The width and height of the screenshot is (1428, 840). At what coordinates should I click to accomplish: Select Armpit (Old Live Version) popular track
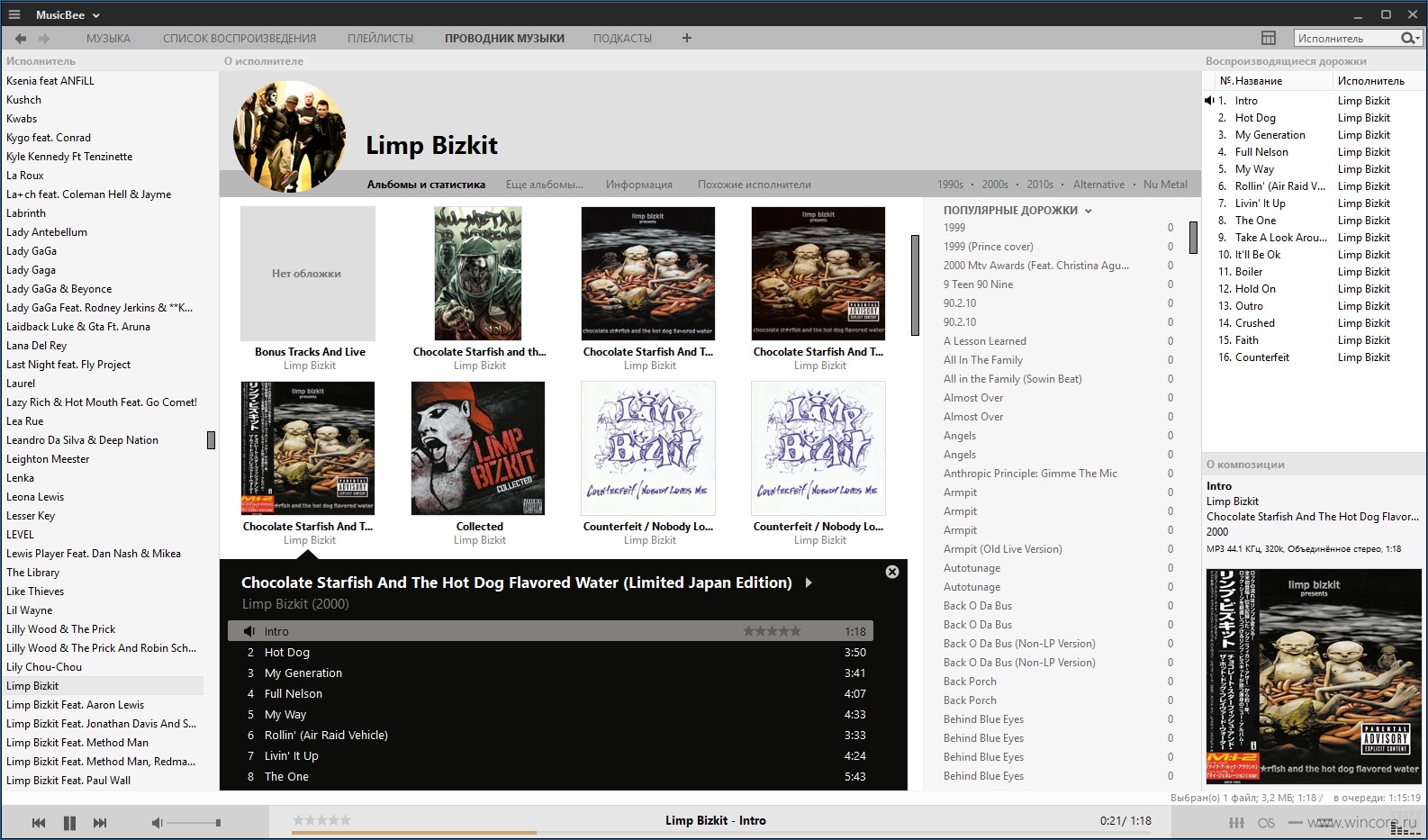point(1002,549)
